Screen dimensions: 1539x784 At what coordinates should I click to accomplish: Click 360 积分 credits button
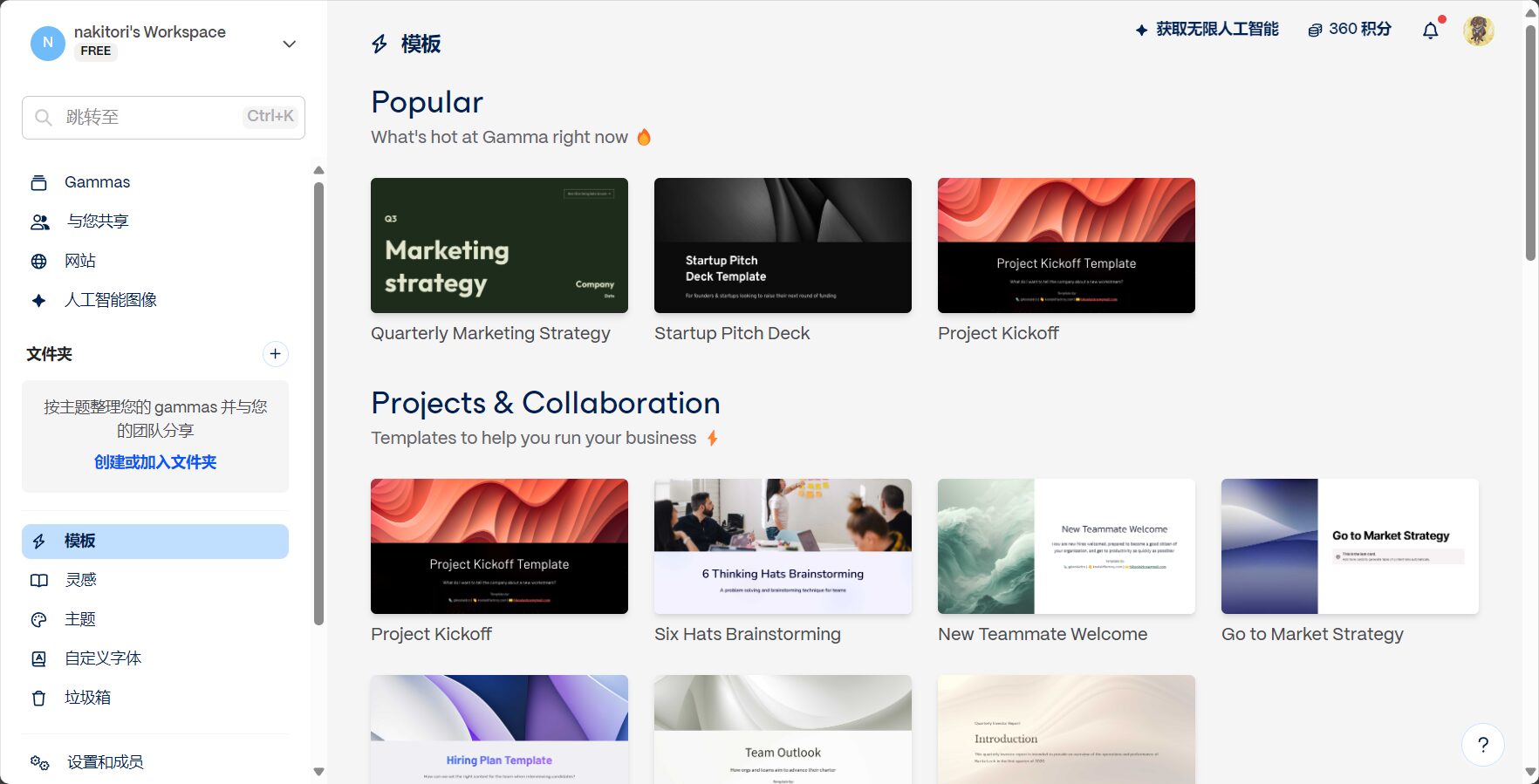[x=1349, y=30]
